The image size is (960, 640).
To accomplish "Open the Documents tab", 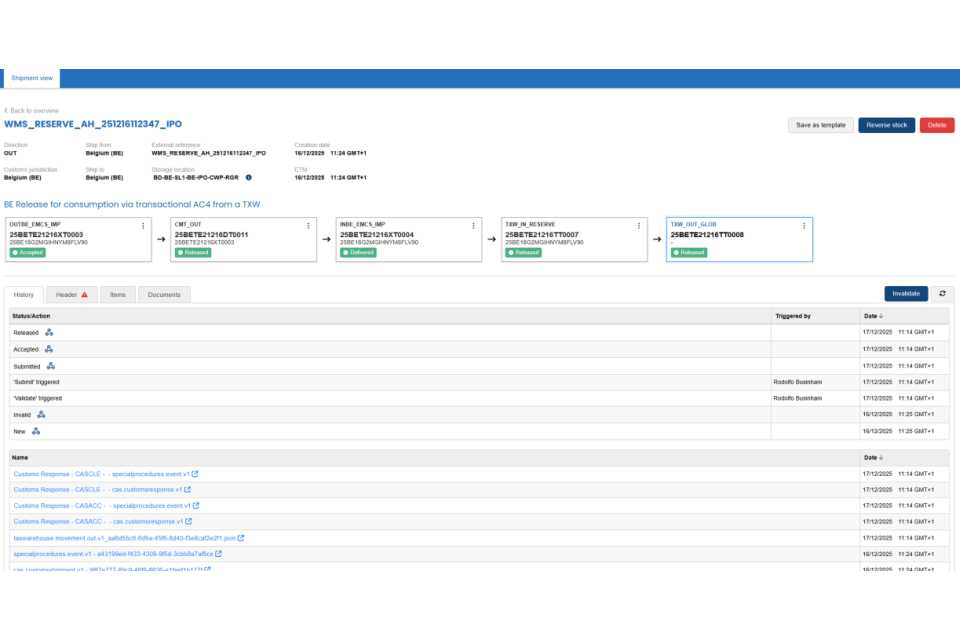I will pos(164,295).
